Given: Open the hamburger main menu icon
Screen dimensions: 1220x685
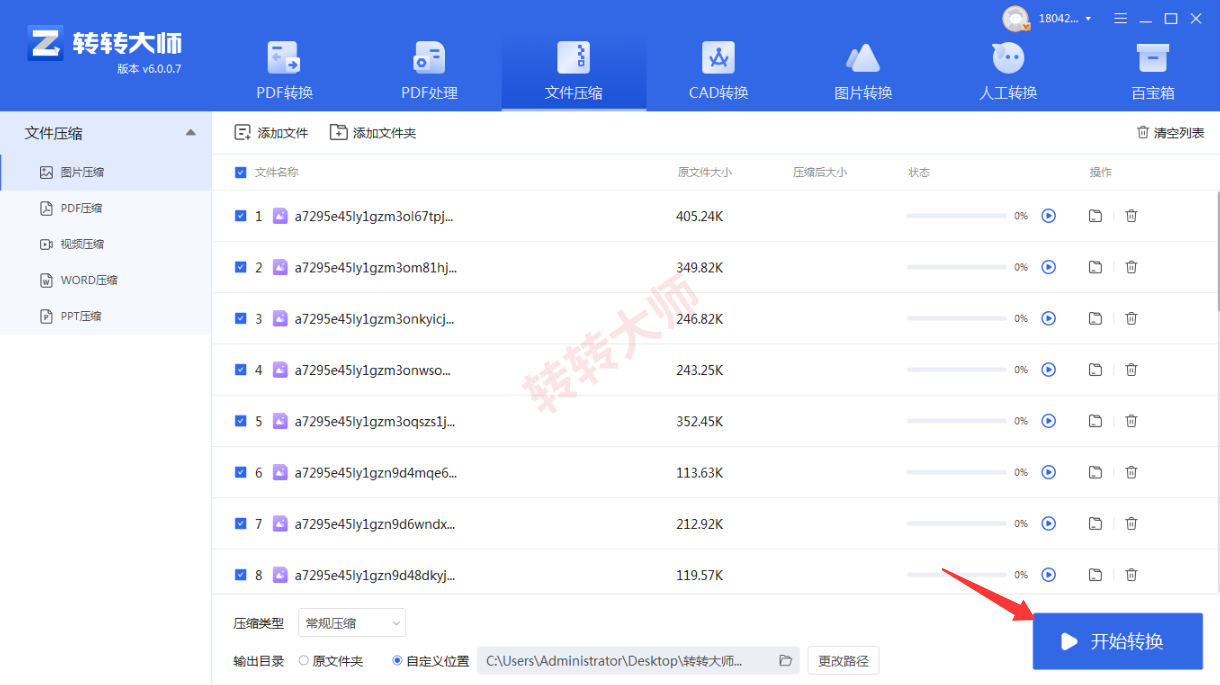Looking at the screenshot, I should (1120, 18).
